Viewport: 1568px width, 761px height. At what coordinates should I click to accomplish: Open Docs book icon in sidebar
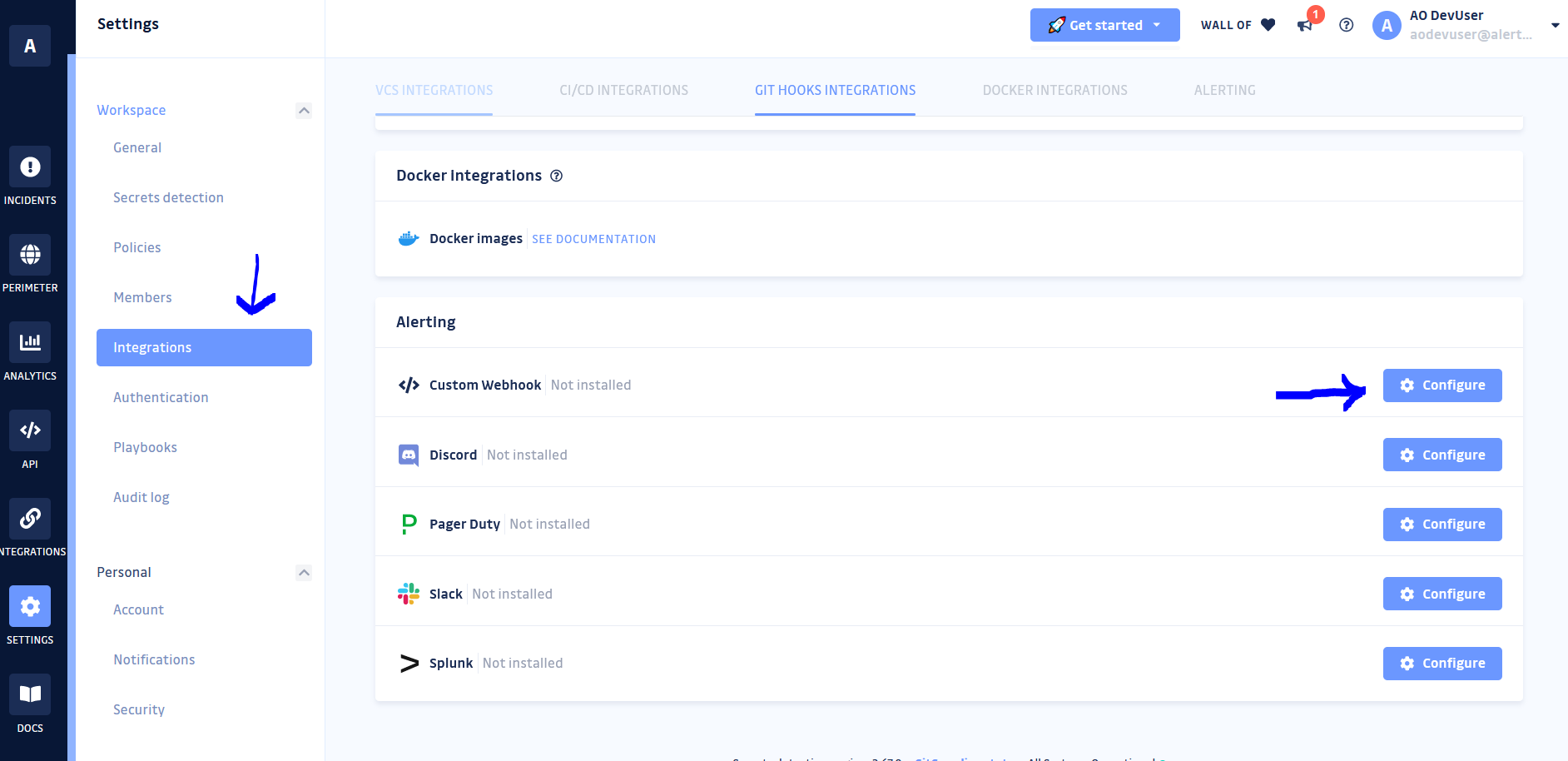click(30, 694)
